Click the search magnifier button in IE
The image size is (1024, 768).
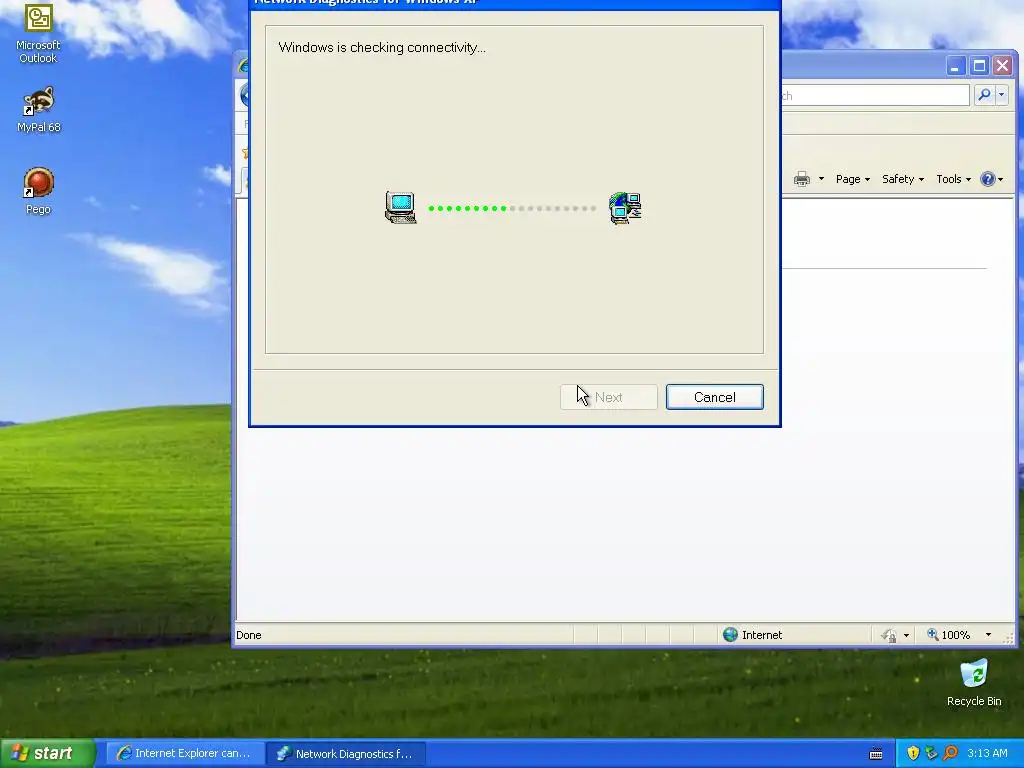984,95
